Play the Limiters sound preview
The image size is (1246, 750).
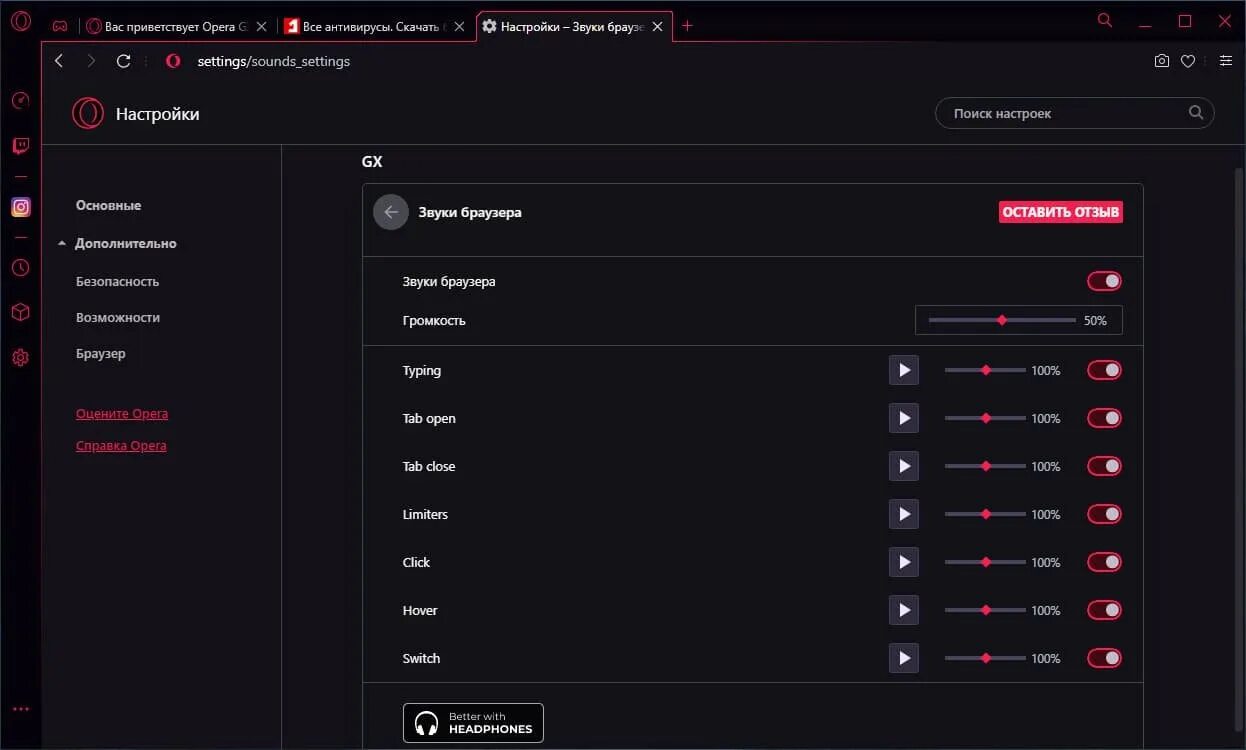tap(904, 514)
